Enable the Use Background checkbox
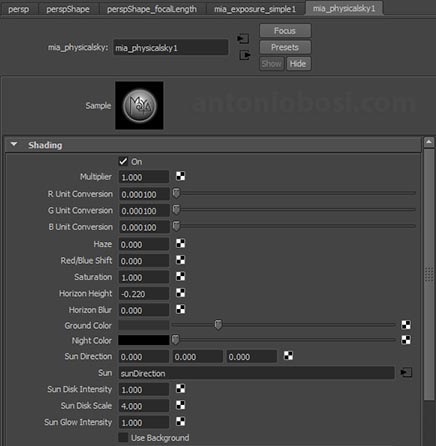The image size is (436, 446). [123, 437]
